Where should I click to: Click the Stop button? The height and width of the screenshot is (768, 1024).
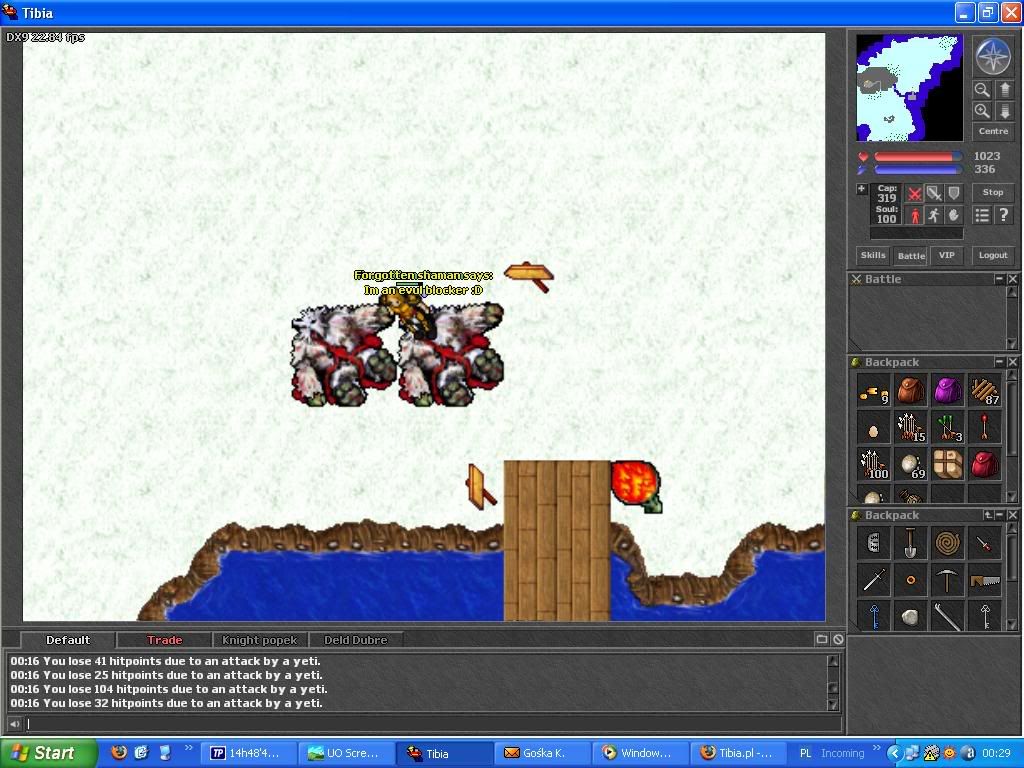click(993, 192)
